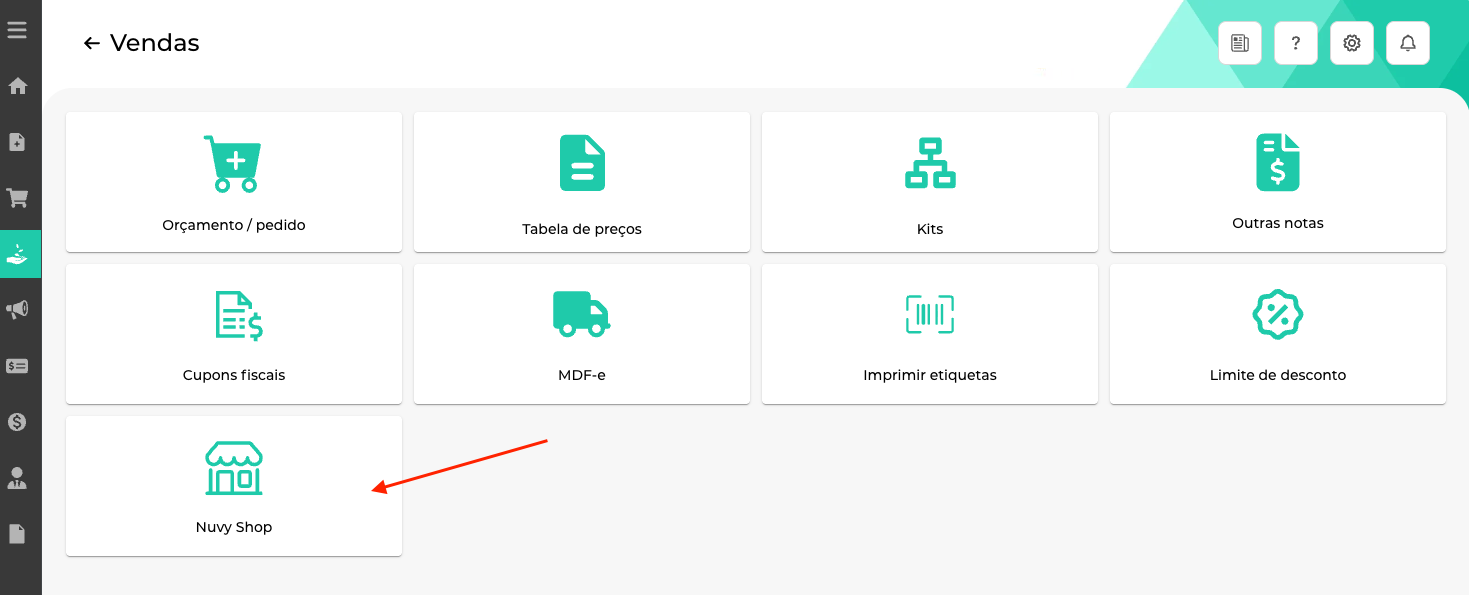Click the Cupons fiscais card

pyautogui.click(x=234, y=334)
